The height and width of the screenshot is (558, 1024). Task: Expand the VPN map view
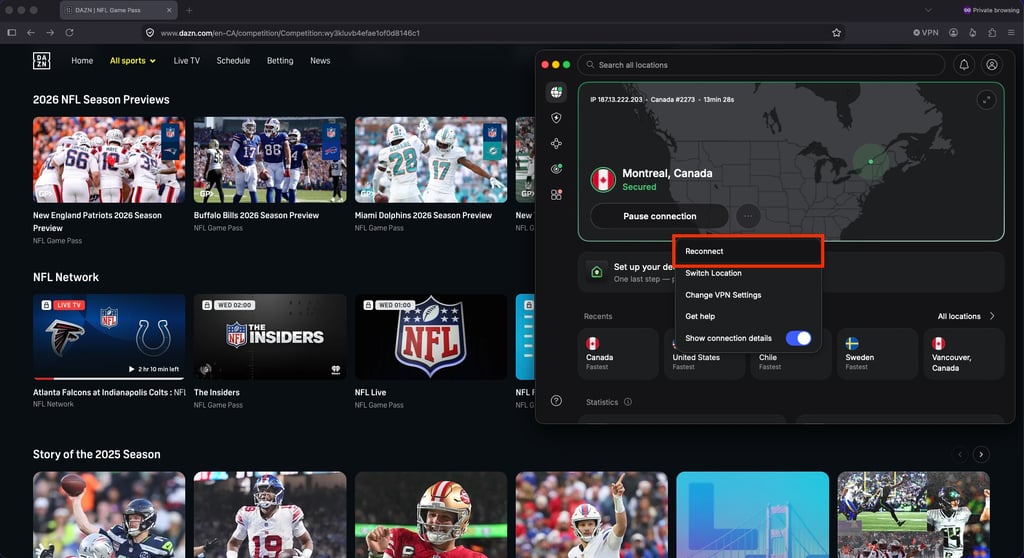point(986,100)
